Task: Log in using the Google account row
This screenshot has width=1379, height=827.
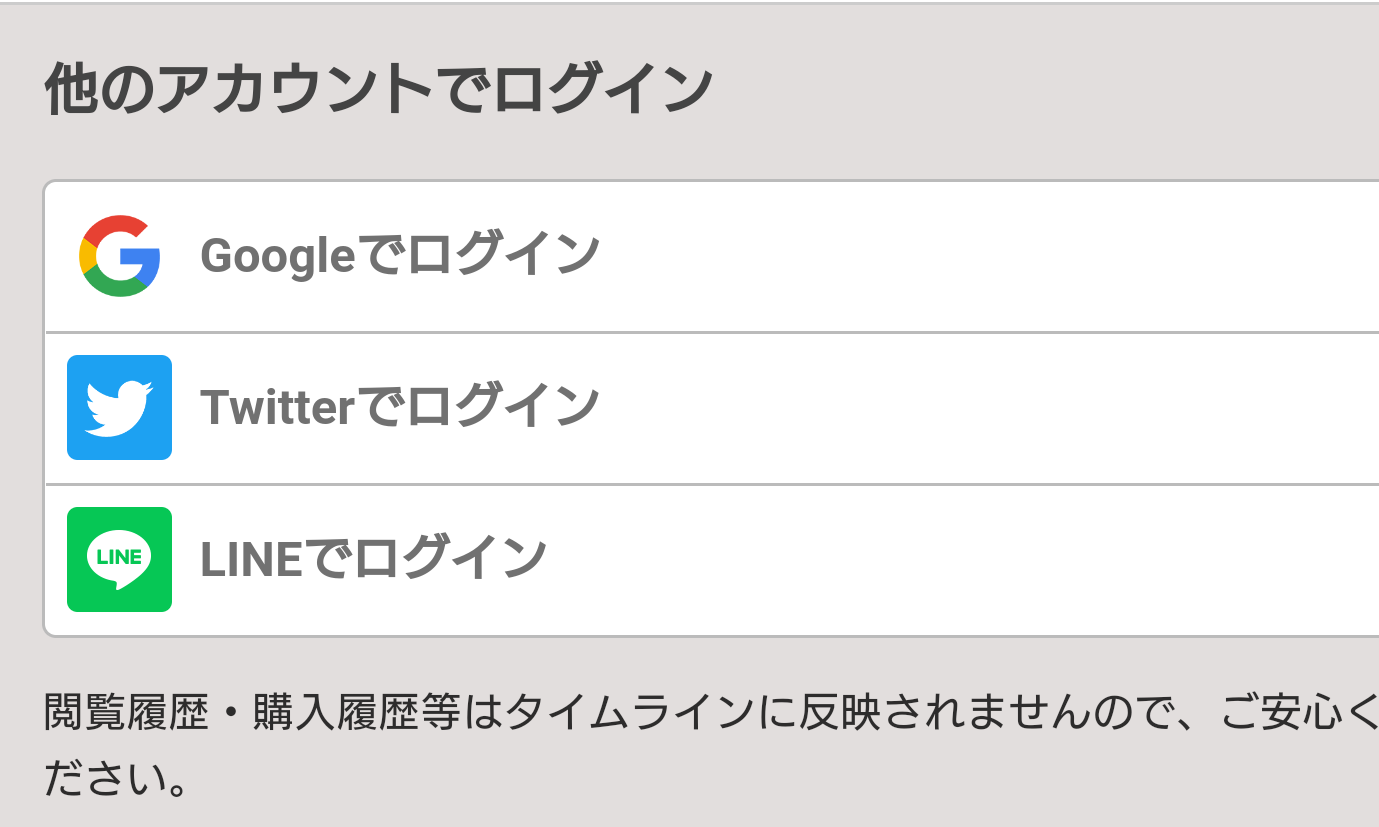Action: 712,257
